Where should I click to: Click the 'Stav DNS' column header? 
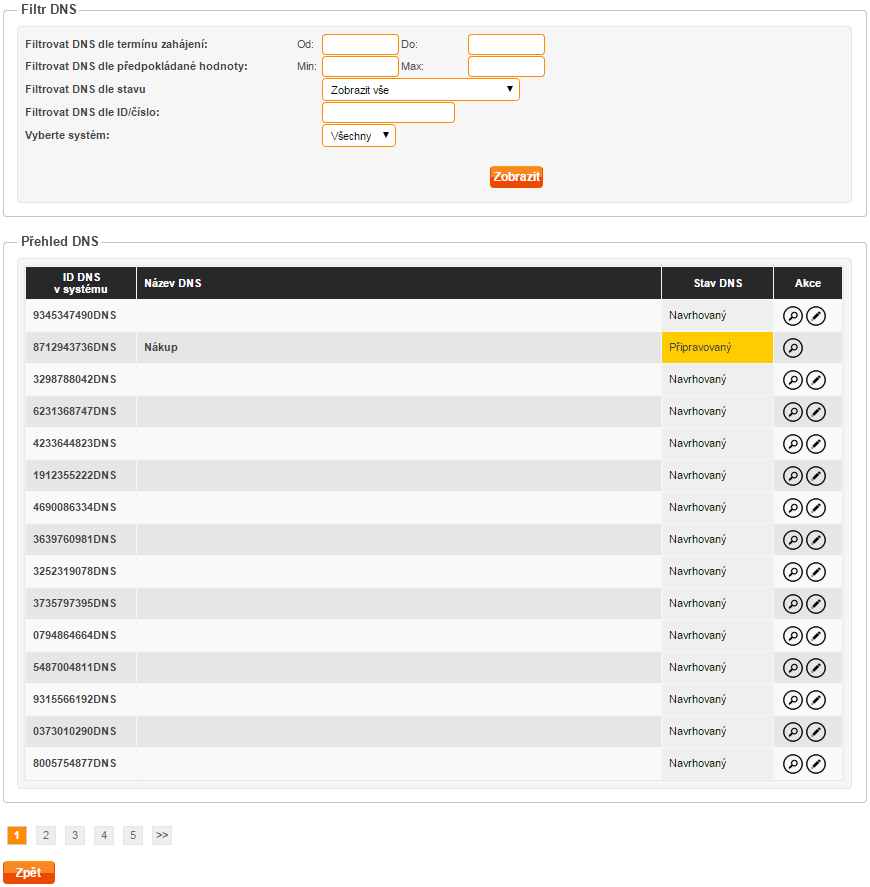(x=717, y=283)
